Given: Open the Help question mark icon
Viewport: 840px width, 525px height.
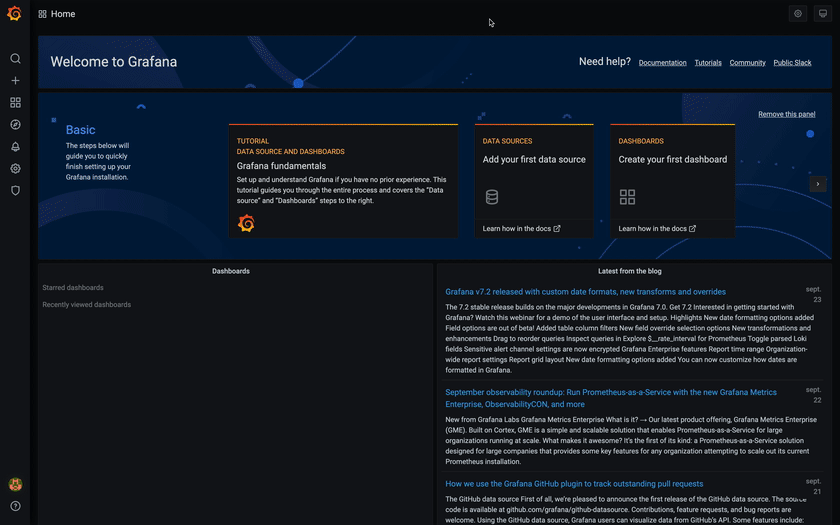Looking at the screenshot, I should 15,506.
